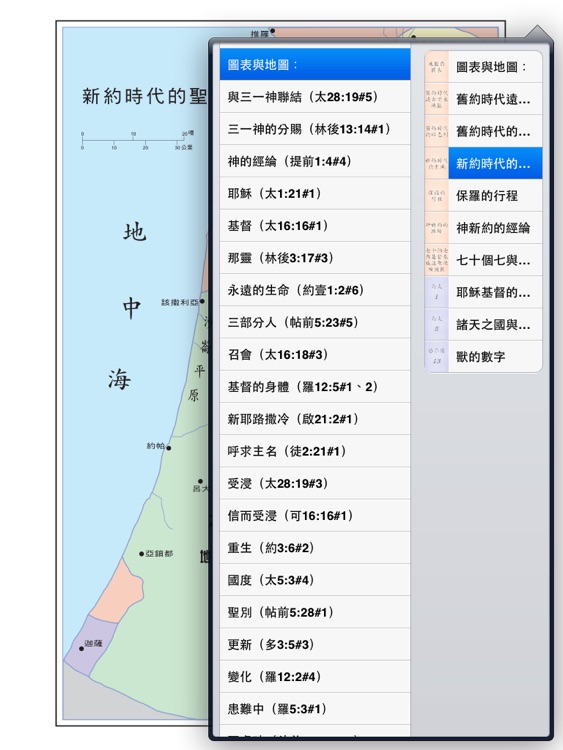Viewport: 563px width, 750px height.
Task: Tap 該撒利亞 city marker on map
Action: coord(202,301)
